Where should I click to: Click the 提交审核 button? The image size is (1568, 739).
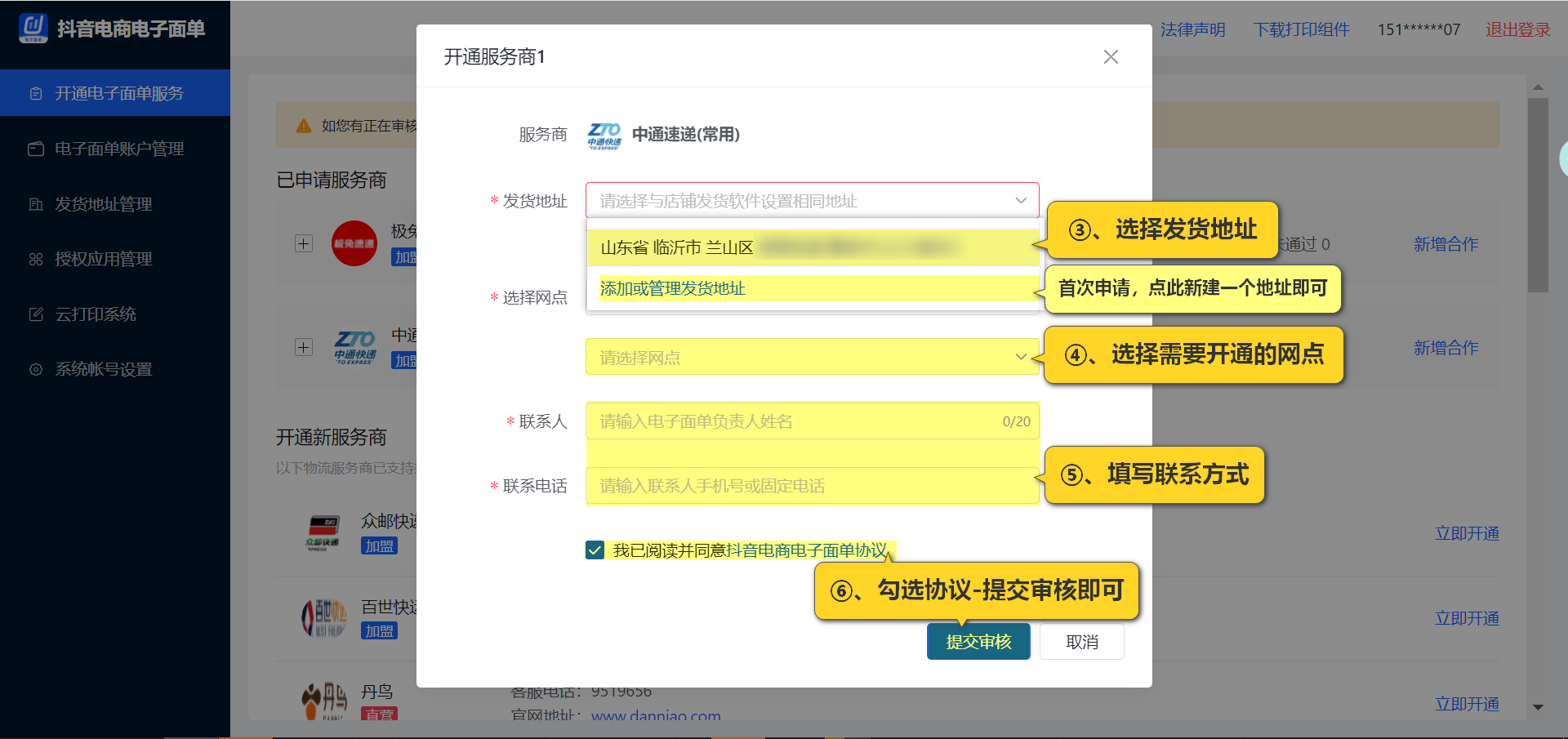coord(978,642)
